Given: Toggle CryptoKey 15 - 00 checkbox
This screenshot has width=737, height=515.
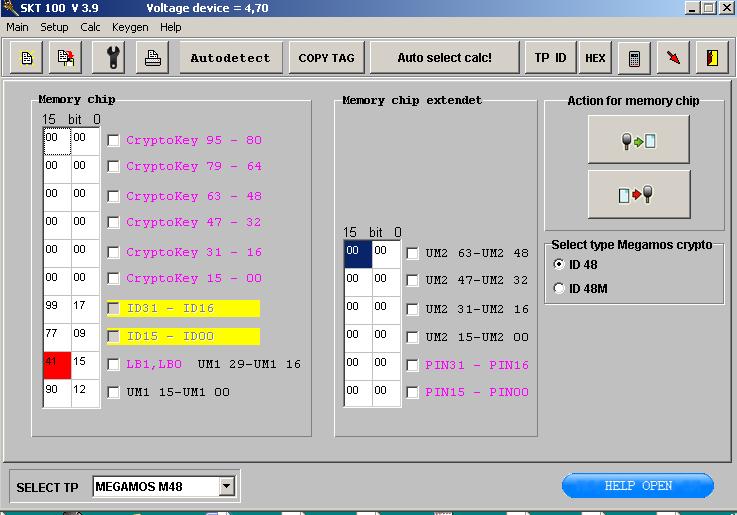Looking at the screenshot, I should click(113, 279).
